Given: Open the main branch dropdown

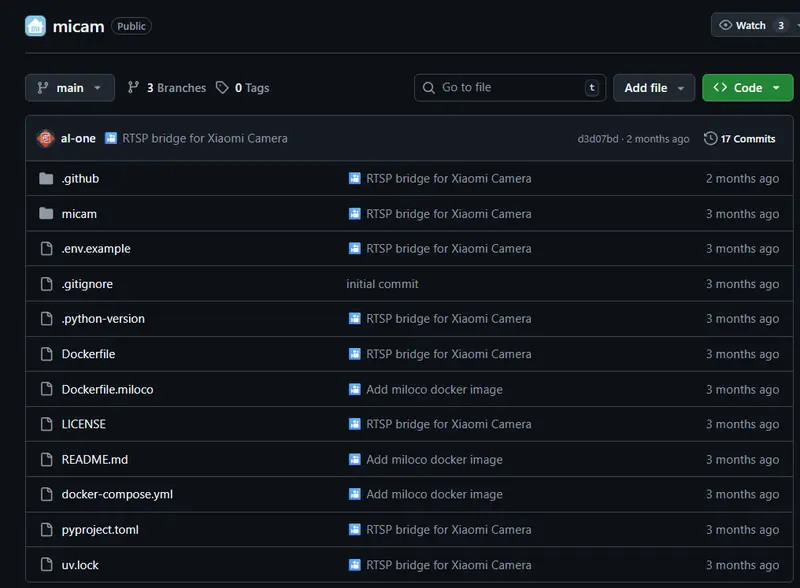Looking at the screenshot, I should (x=70, y=88).
